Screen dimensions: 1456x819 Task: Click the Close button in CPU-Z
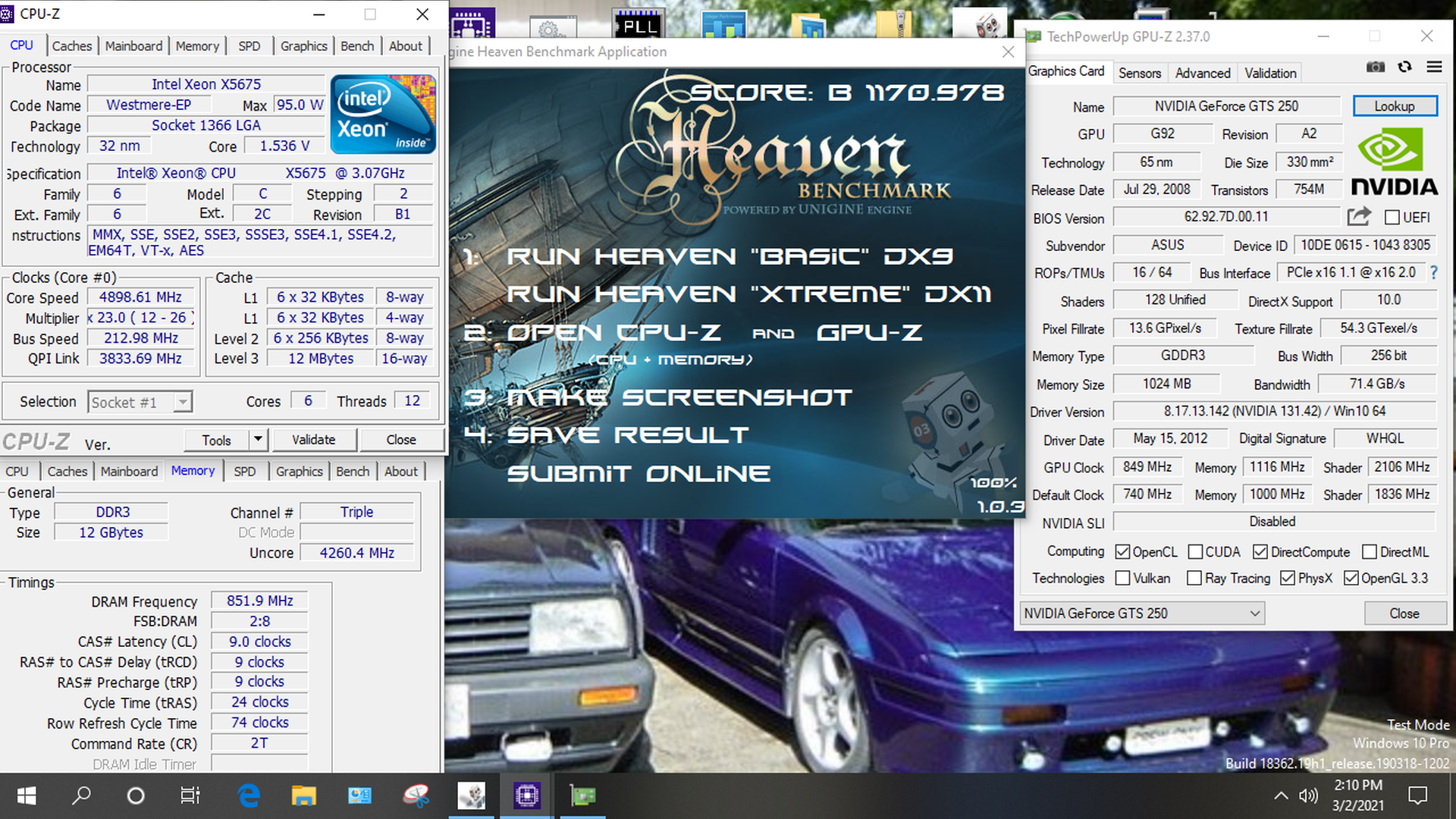(401, 439)
